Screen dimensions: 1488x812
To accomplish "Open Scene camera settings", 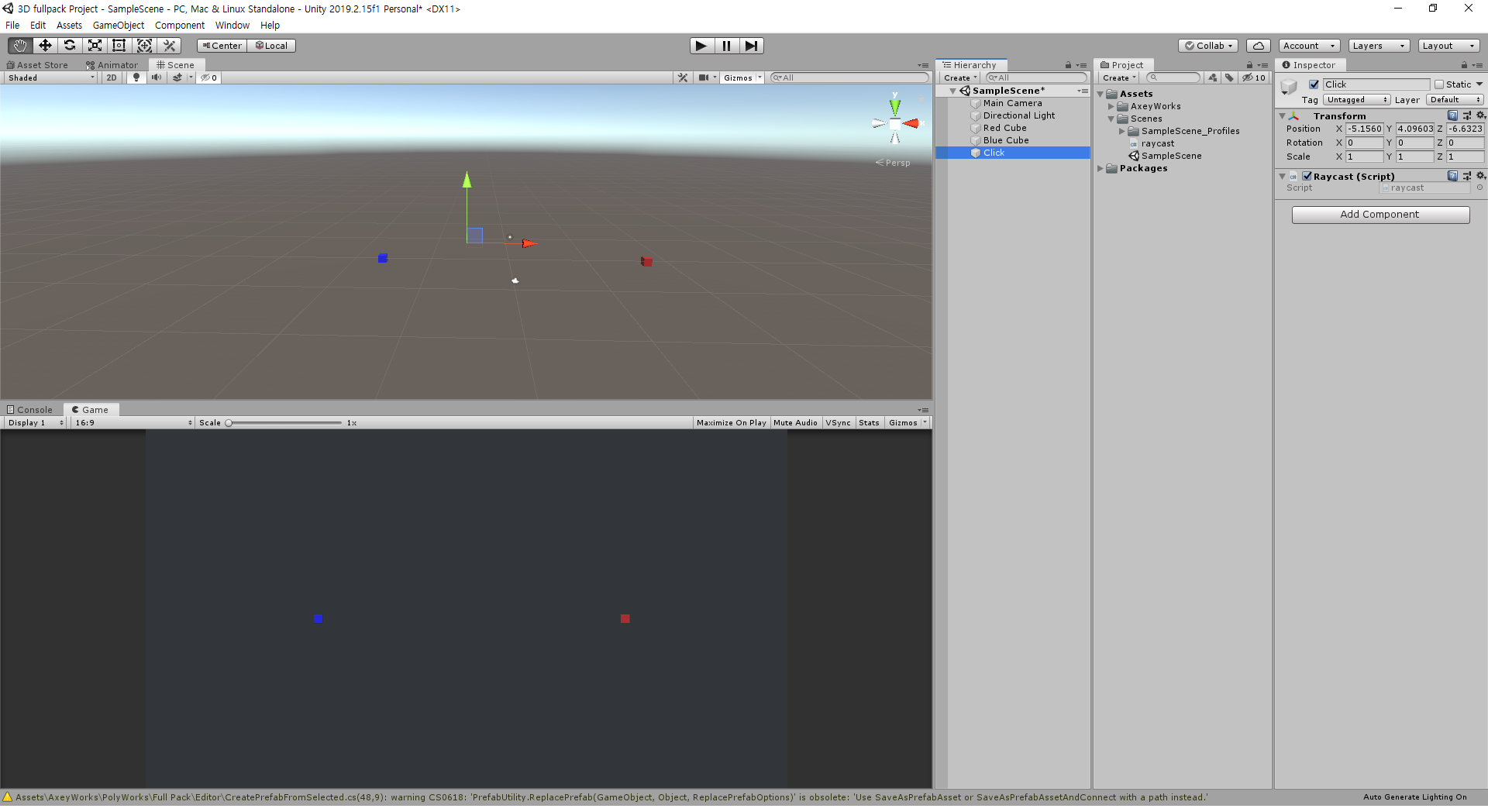I will click(x=706, y=77).
